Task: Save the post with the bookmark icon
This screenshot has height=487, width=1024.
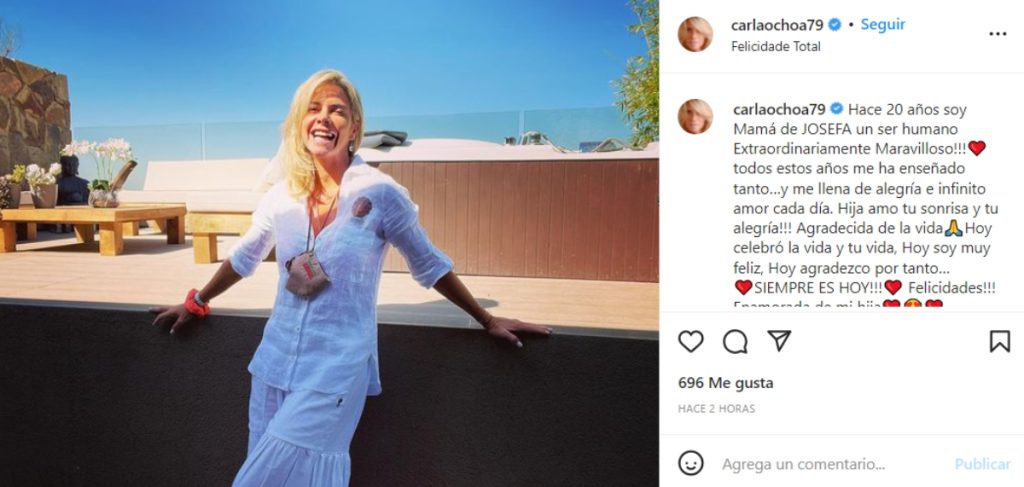Action: [x=999, y=341]
